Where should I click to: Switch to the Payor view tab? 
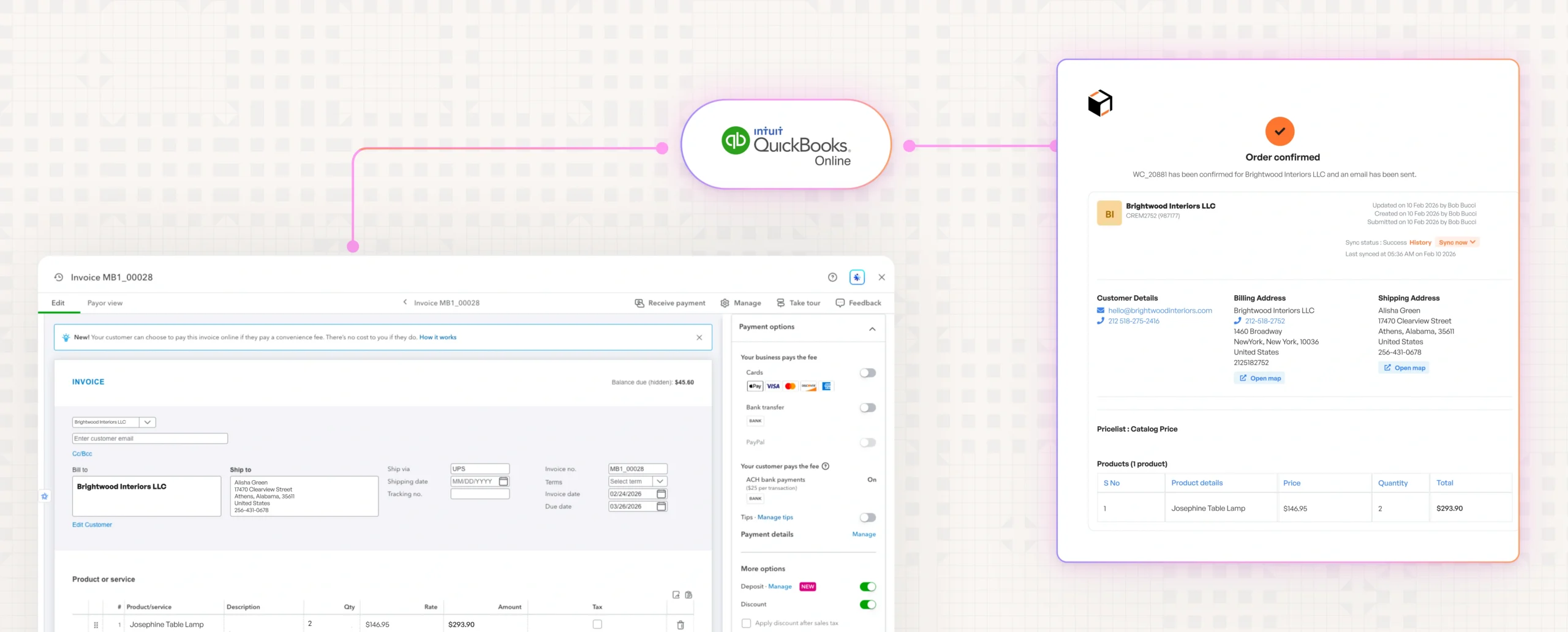105,303
